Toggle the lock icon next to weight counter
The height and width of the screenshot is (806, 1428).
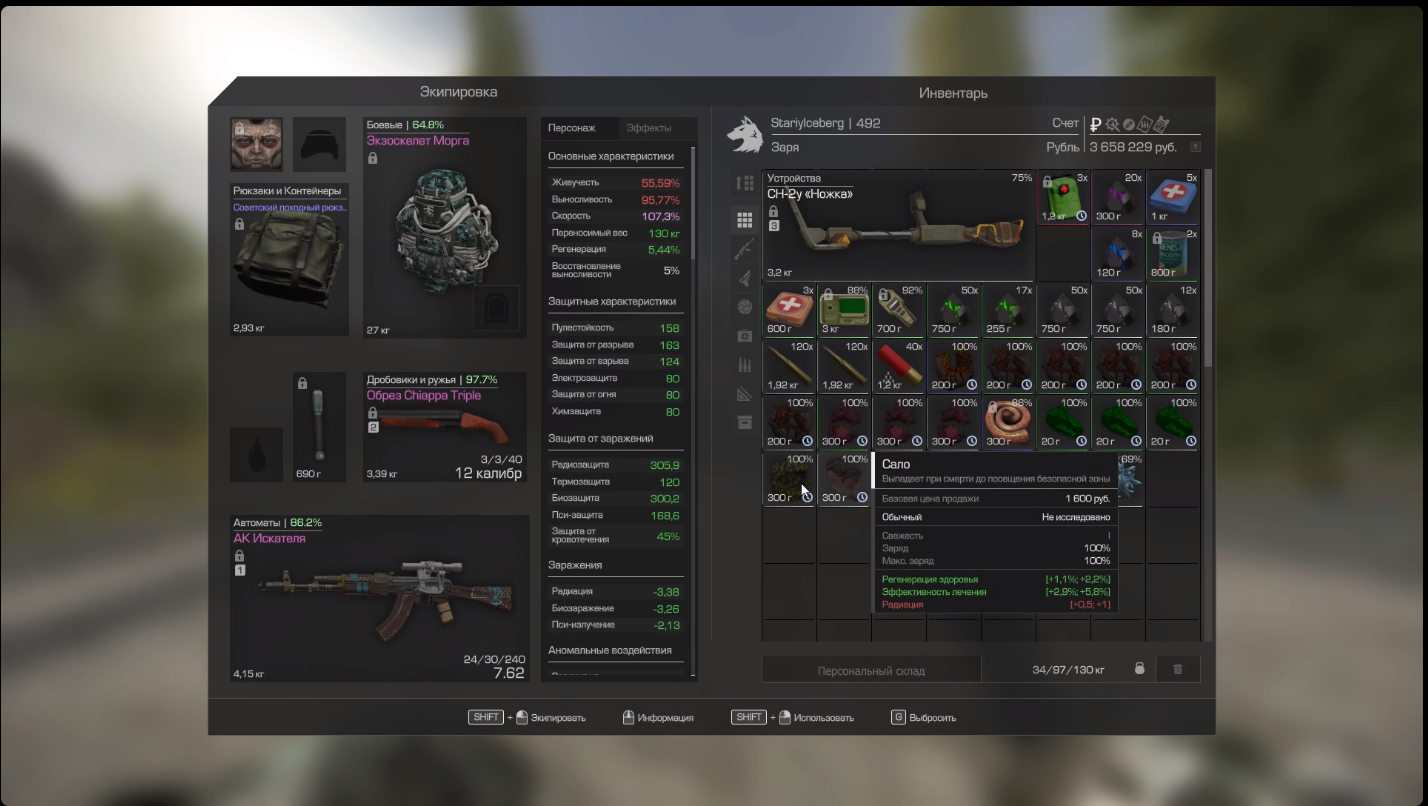[x=1139, y=669]
